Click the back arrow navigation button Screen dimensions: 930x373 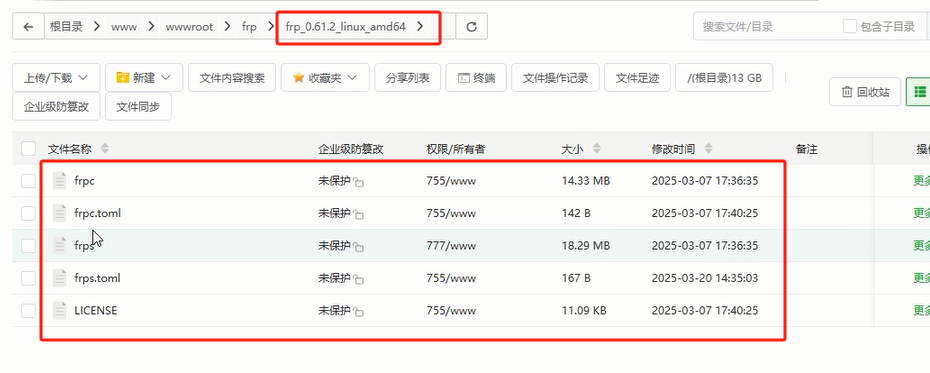pyautogui.click(x=28, y=27)
